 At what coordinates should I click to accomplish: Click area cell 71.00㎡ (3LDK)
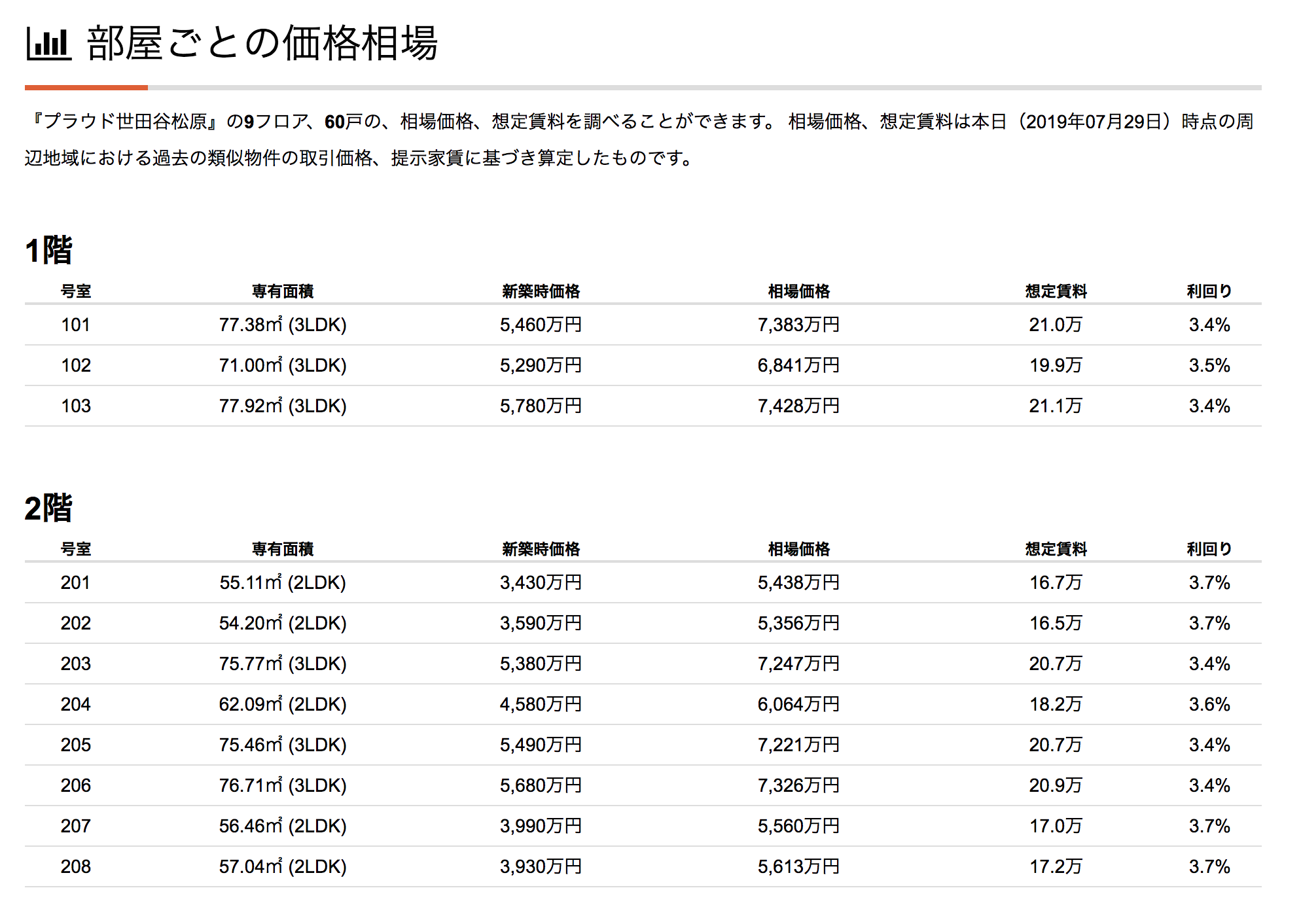[x=283, y=365]
